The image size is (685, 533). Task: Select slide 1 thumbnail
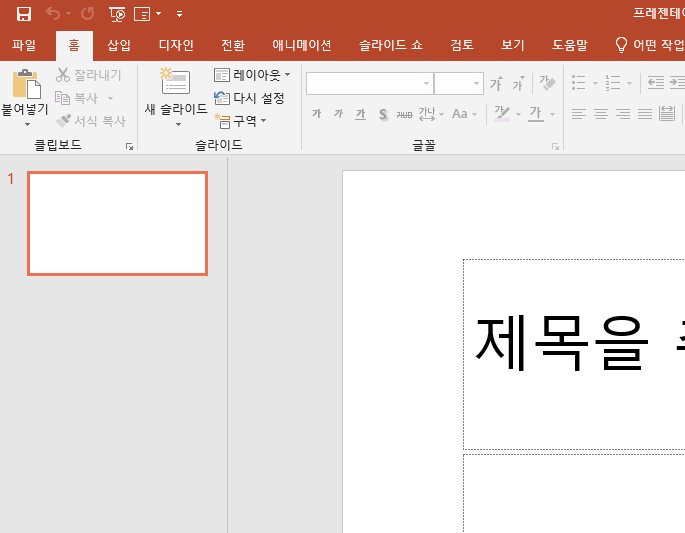(x=118, y=223)
